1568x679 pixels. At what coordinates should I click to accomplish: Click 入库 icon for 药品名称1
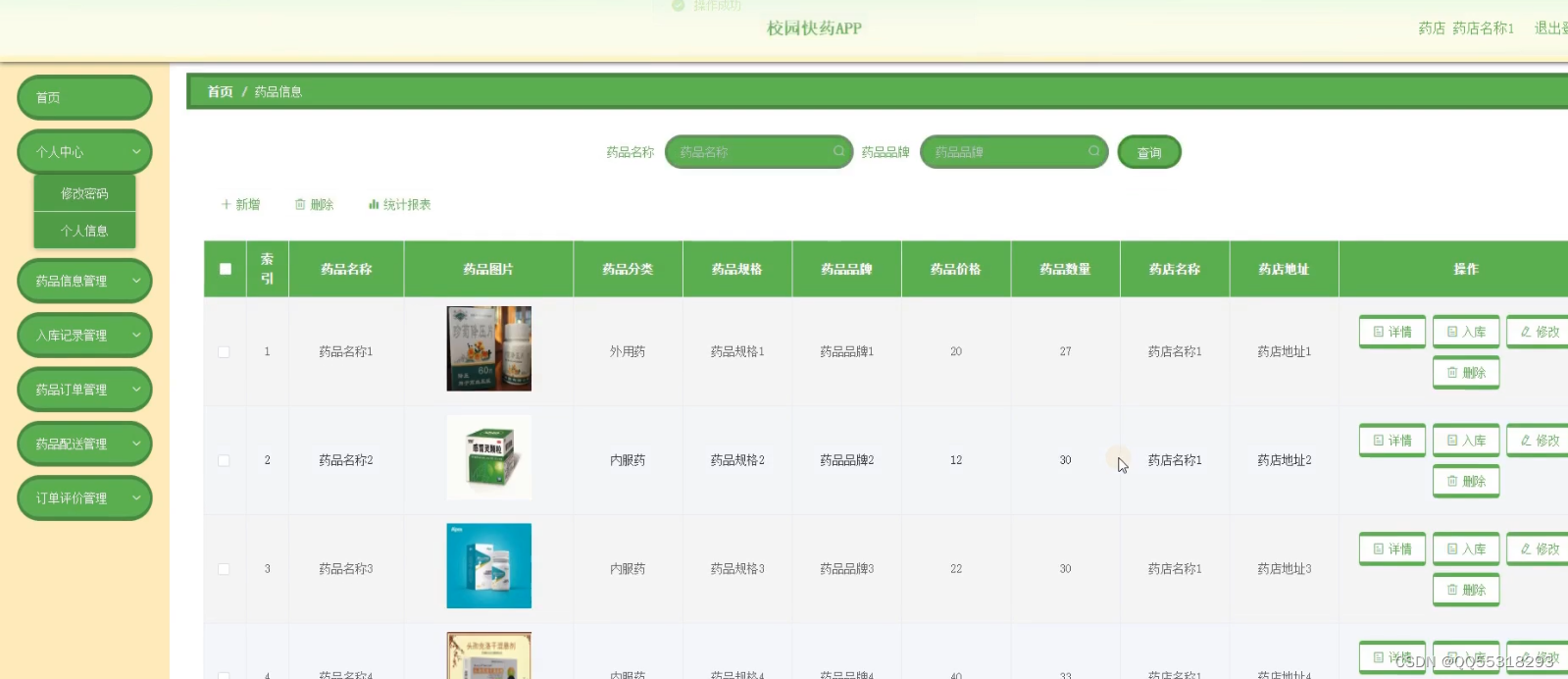(x=1452, y=332)
